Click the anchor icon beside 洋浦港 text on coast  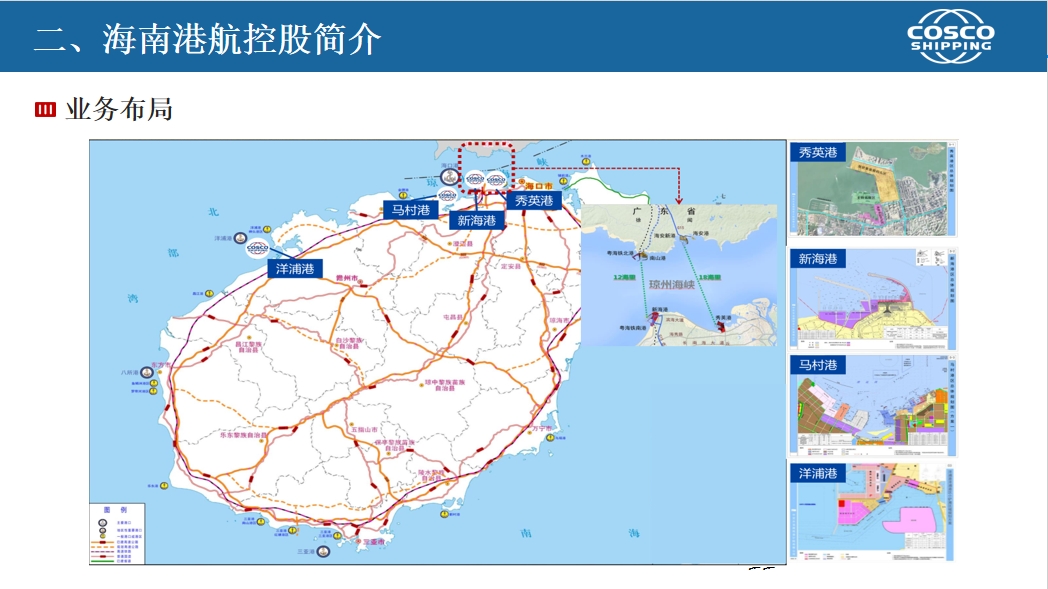pyautogui.click(x=241, y=239)
